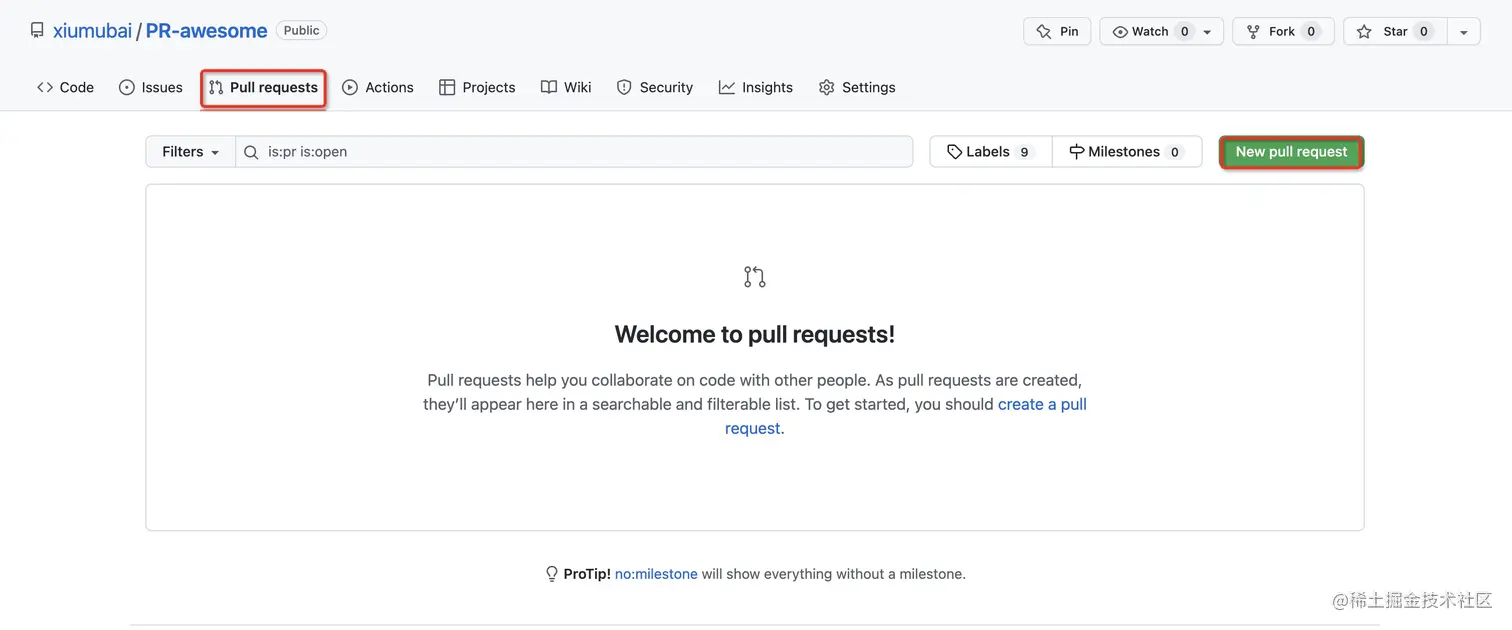View the Insights tab

[756, 87]
